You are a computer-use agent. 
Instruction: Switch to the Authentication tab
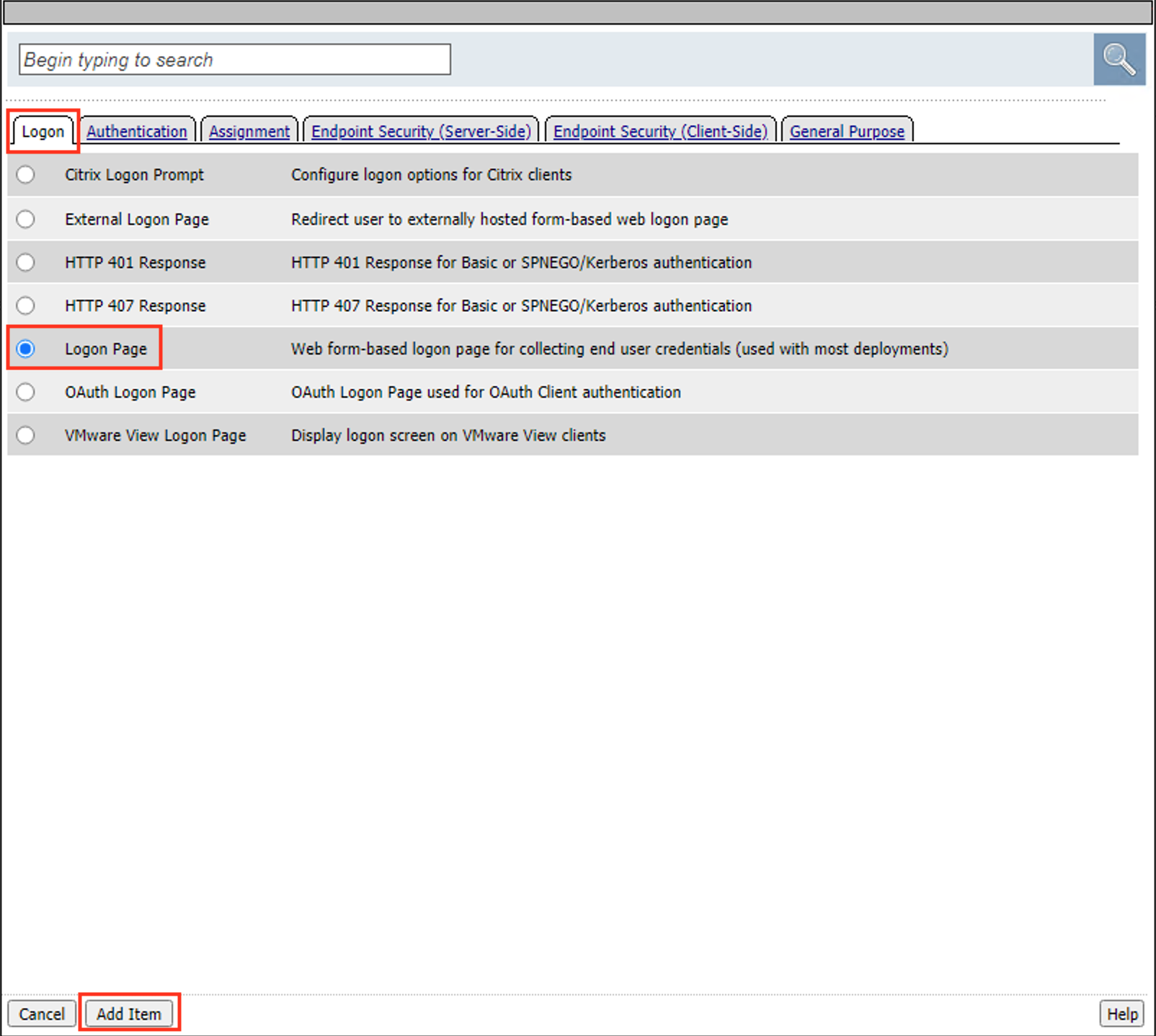point(137,131)
